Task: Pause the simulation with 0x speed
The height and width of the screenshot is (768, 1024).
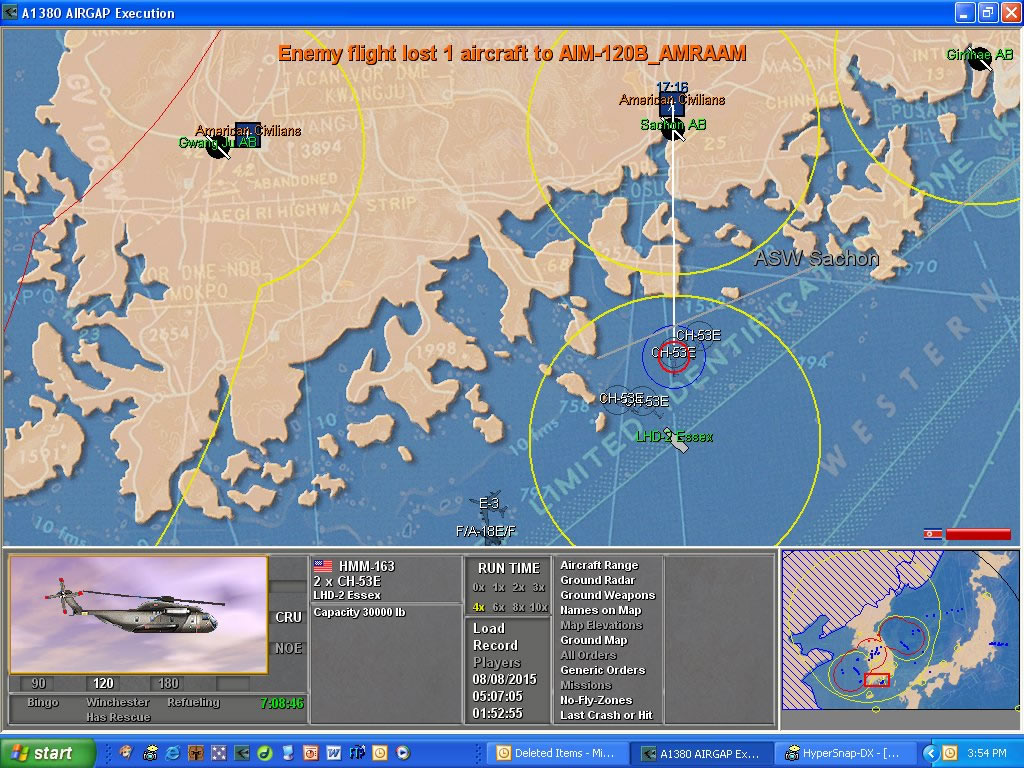Action: tap(478, 587)
